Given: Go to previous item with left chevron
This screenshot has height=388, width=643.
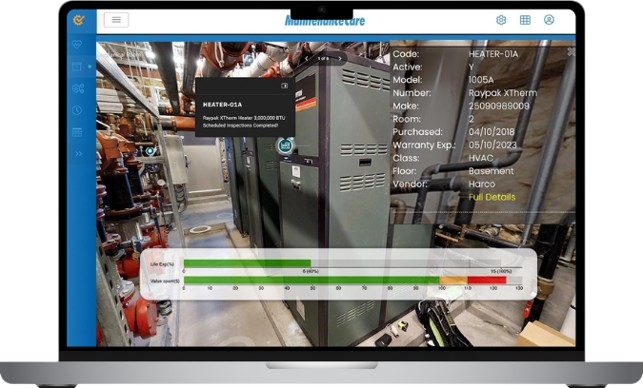Looking at the screenshot, I should 306,59.
